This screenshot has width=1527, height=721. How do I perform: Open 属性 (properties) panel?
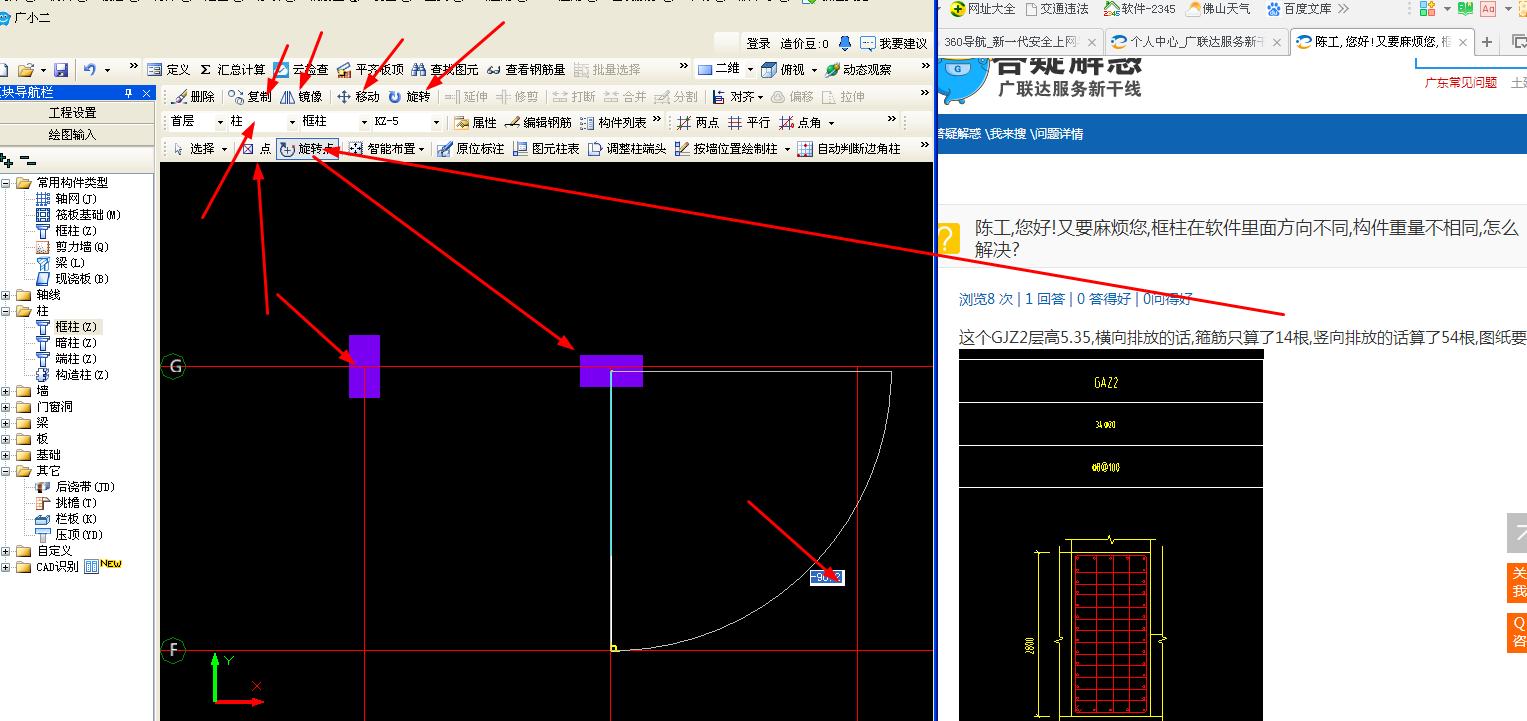(x=475, y=123)
